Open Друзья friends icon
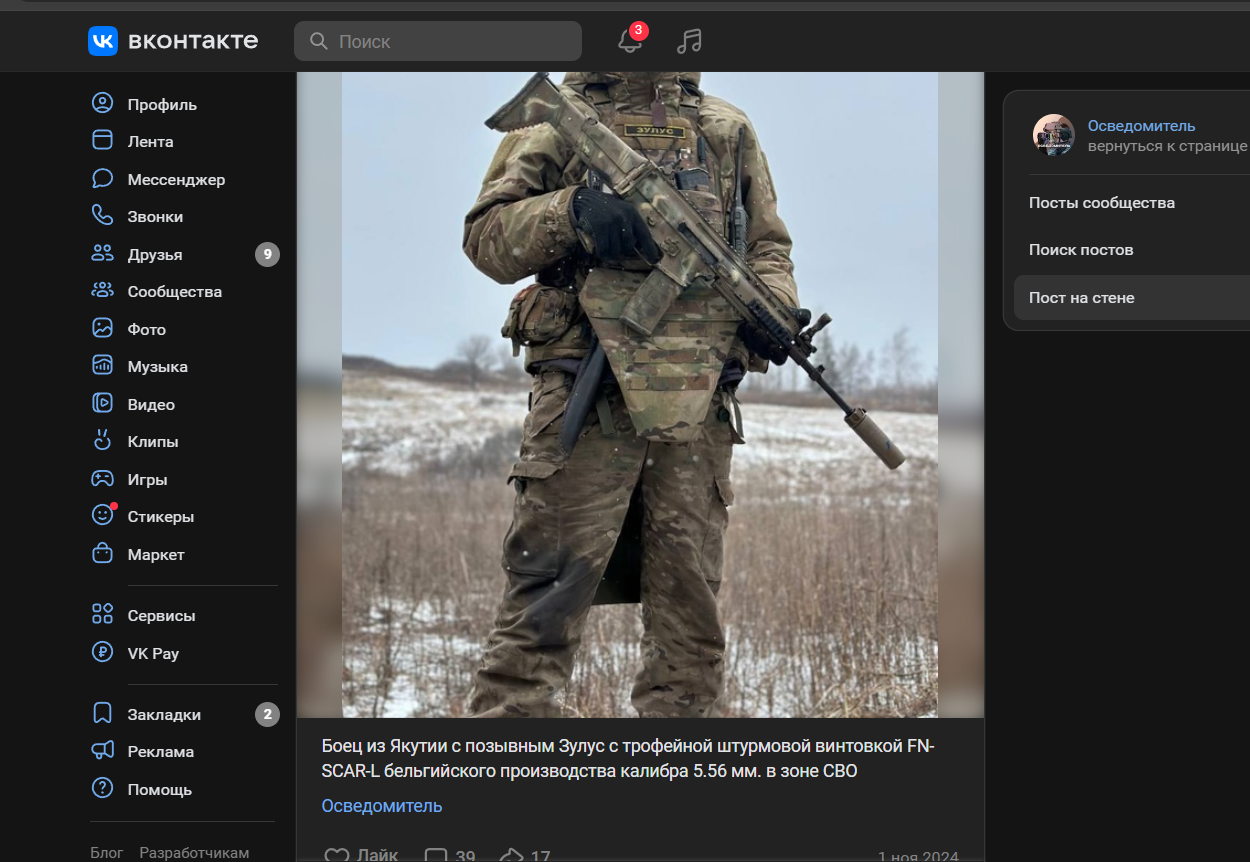This screenshot has height=862, width=1250. (103, 254)
